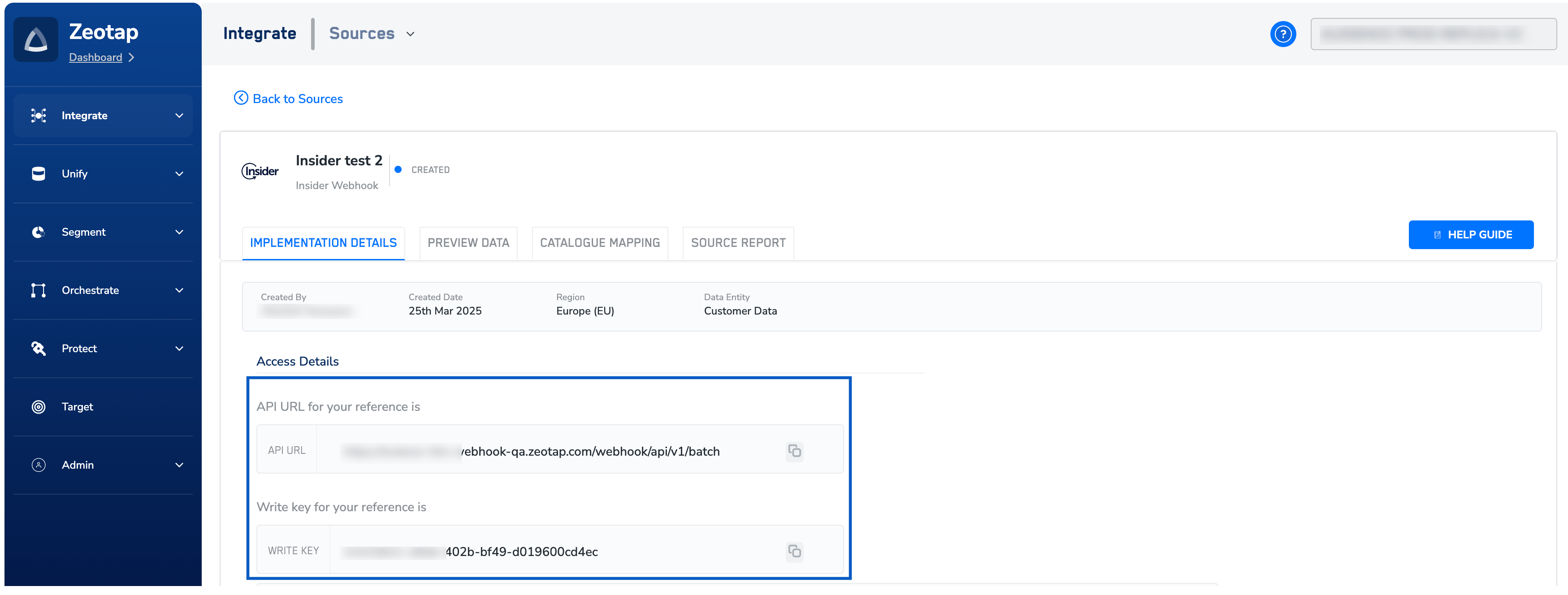Click the 'Insider Webhook' subtitle
The width and height of the screenshot is (1568, 595).
tap(337, 185)
